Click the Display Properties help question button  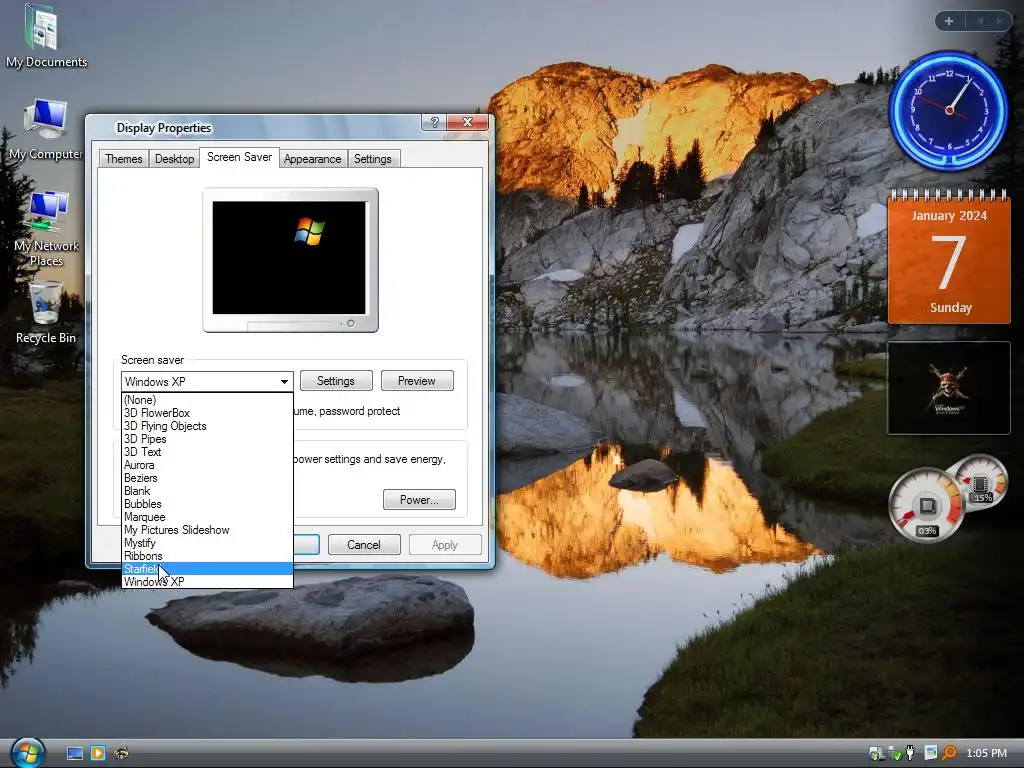click(434, 122)
